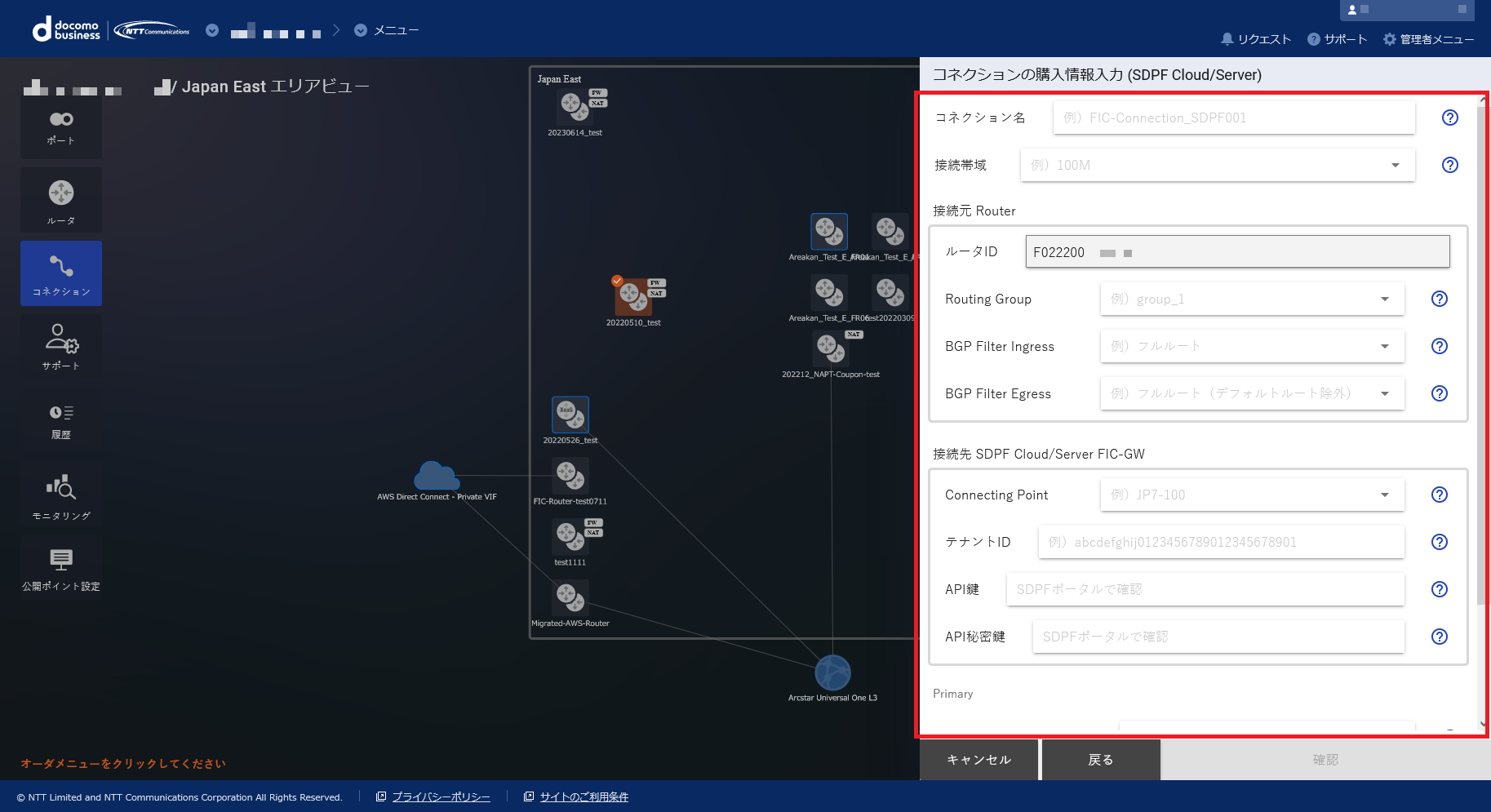The height and width of the screenshot is (812, 1491).
Task: Open the 公開ポイント設定 sidebar menu
Action: [x=61, y=569]
